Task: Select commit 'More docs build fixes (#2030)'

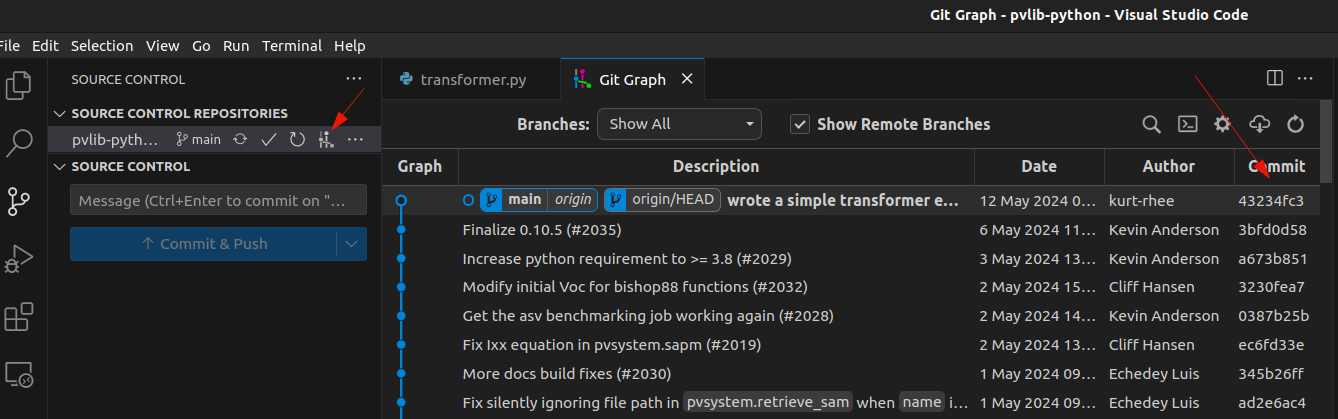Action: (x=567, y=374)
